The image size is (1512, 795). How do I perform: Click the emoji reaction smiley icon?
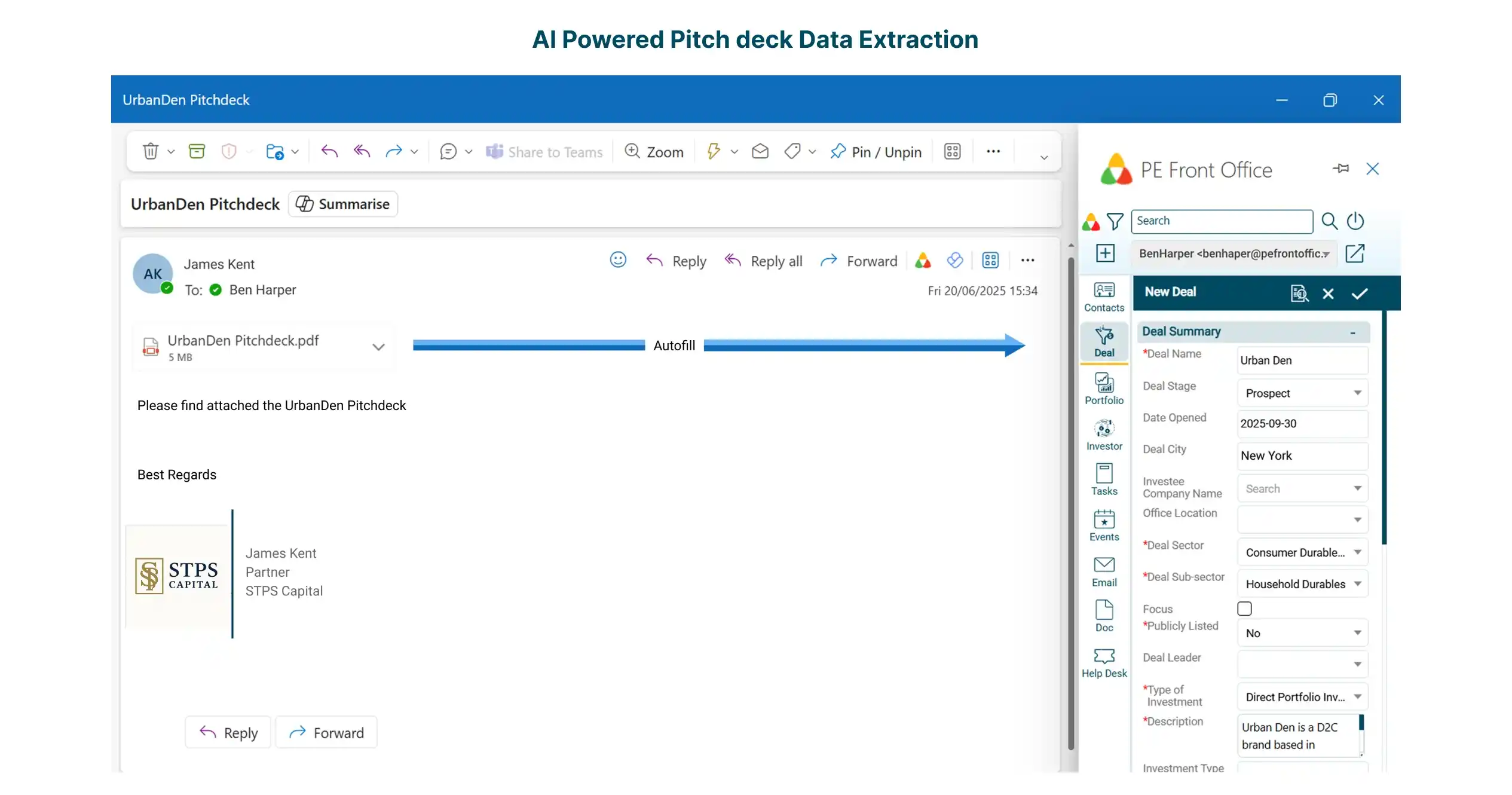(618, 259)
